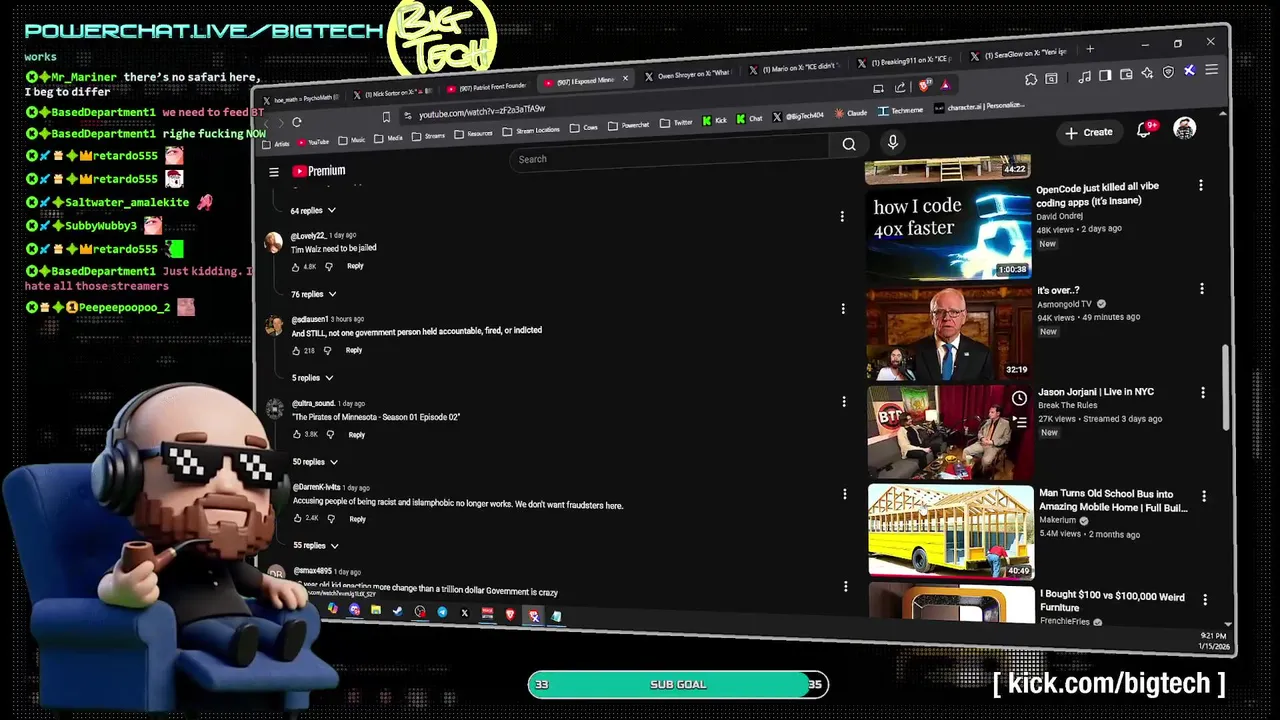Expand the 64 replies thread
Viewport: 1280px width, 720px height.
click(x=313, y=211)
